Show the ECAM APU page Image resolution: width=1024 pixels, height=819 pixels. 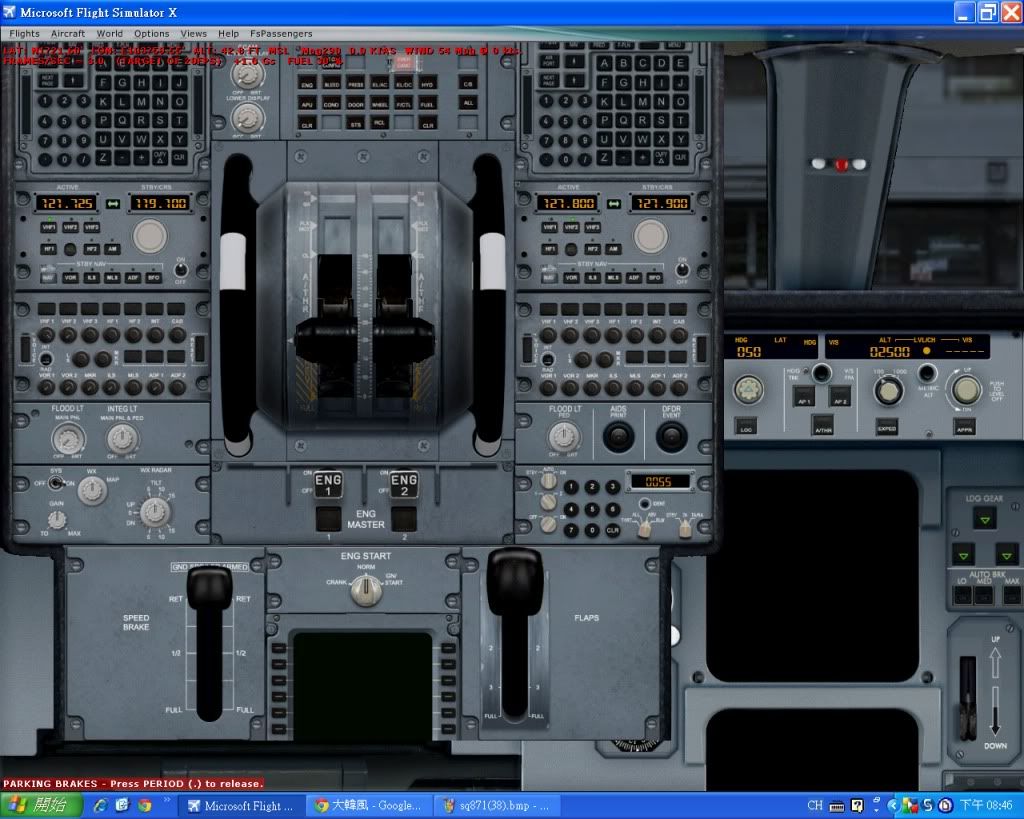pyautogui.click(x=307, y=104)
